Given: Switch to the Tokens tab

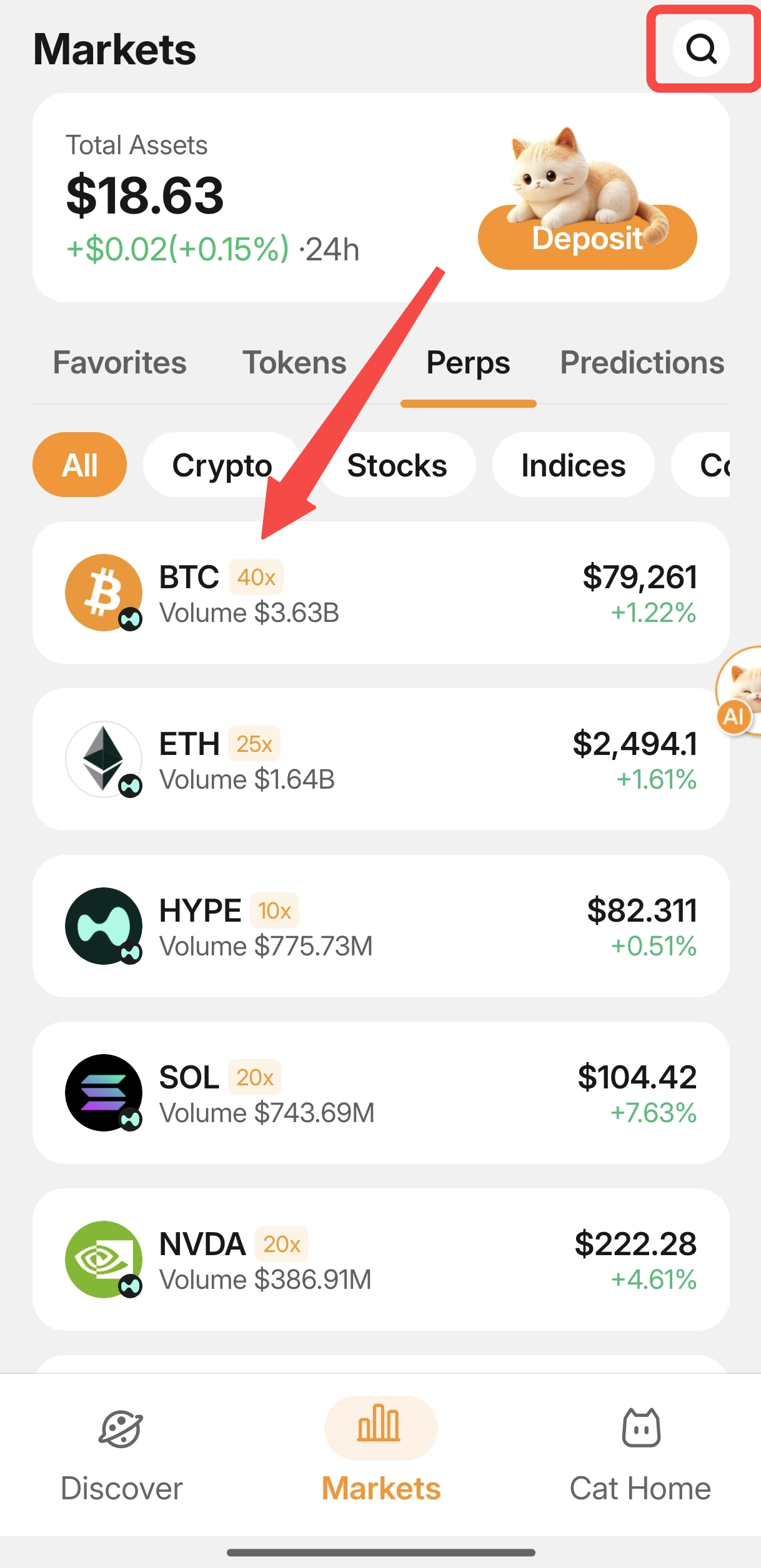Looking at the screenshot, I should (x=294, y=362).
